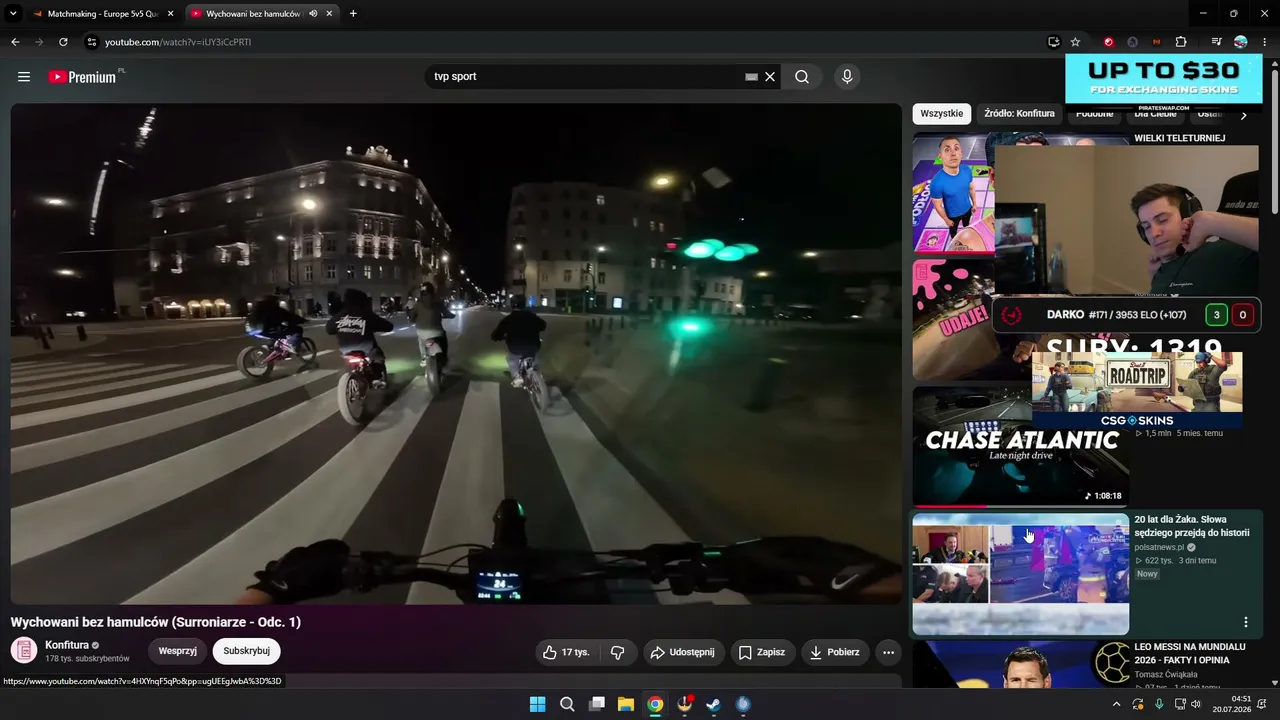Show hidden system tray icons
Viewport: 1280px width, 720px height.
pos(1116,704)
